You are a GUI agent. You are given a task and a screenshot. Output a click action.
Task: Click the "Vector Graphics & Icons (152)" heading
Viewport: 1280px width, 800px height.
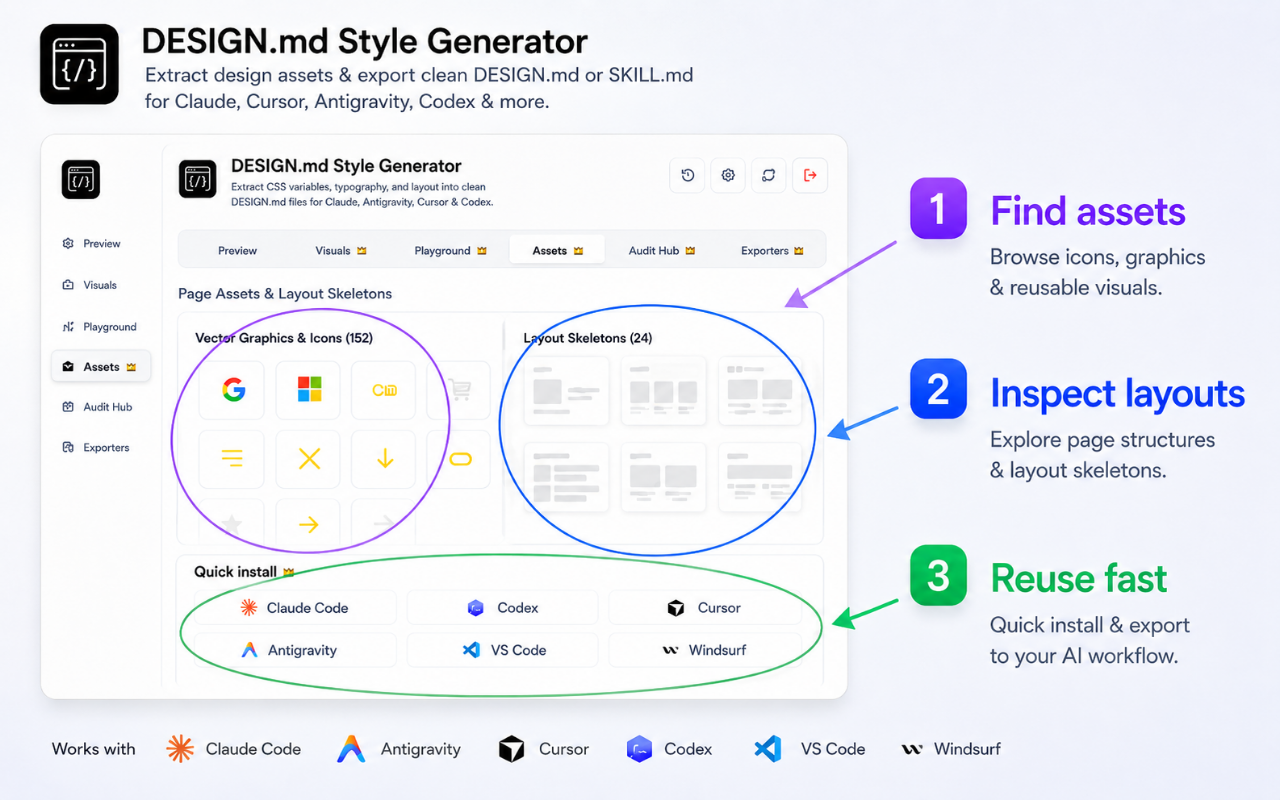[284, 338]
